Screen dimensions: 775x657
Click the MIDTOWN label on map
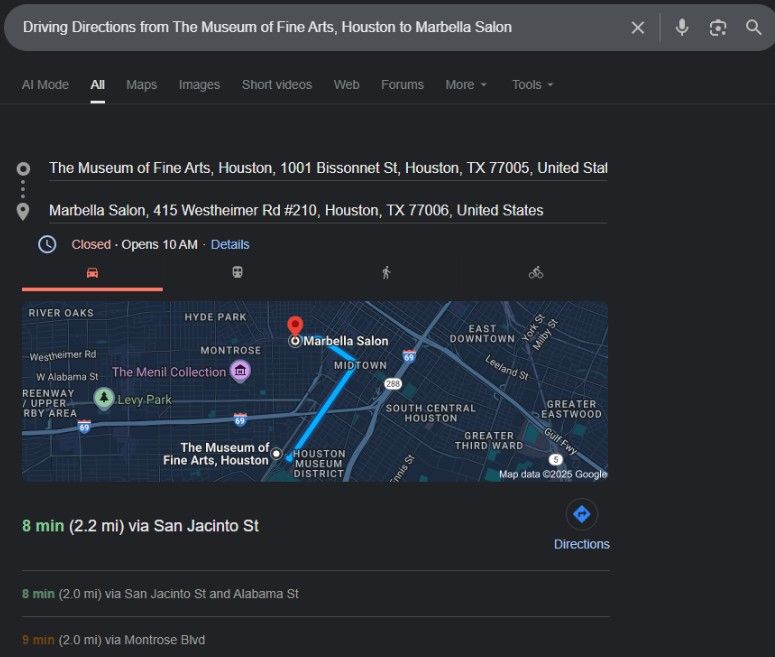coord(360,365)
